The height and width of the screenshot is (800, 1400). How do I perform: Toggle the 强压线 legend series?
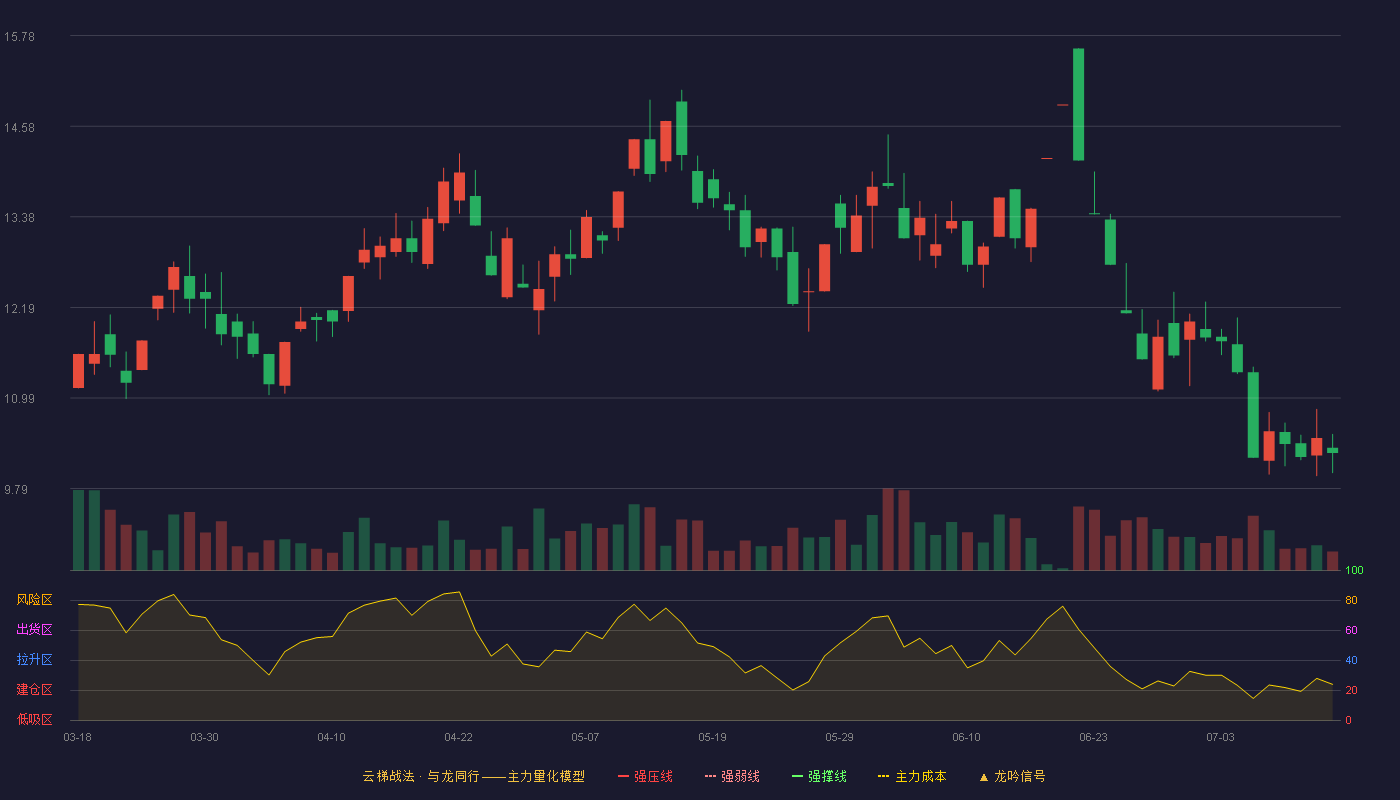pyautogui.click(x=645, y=776)
